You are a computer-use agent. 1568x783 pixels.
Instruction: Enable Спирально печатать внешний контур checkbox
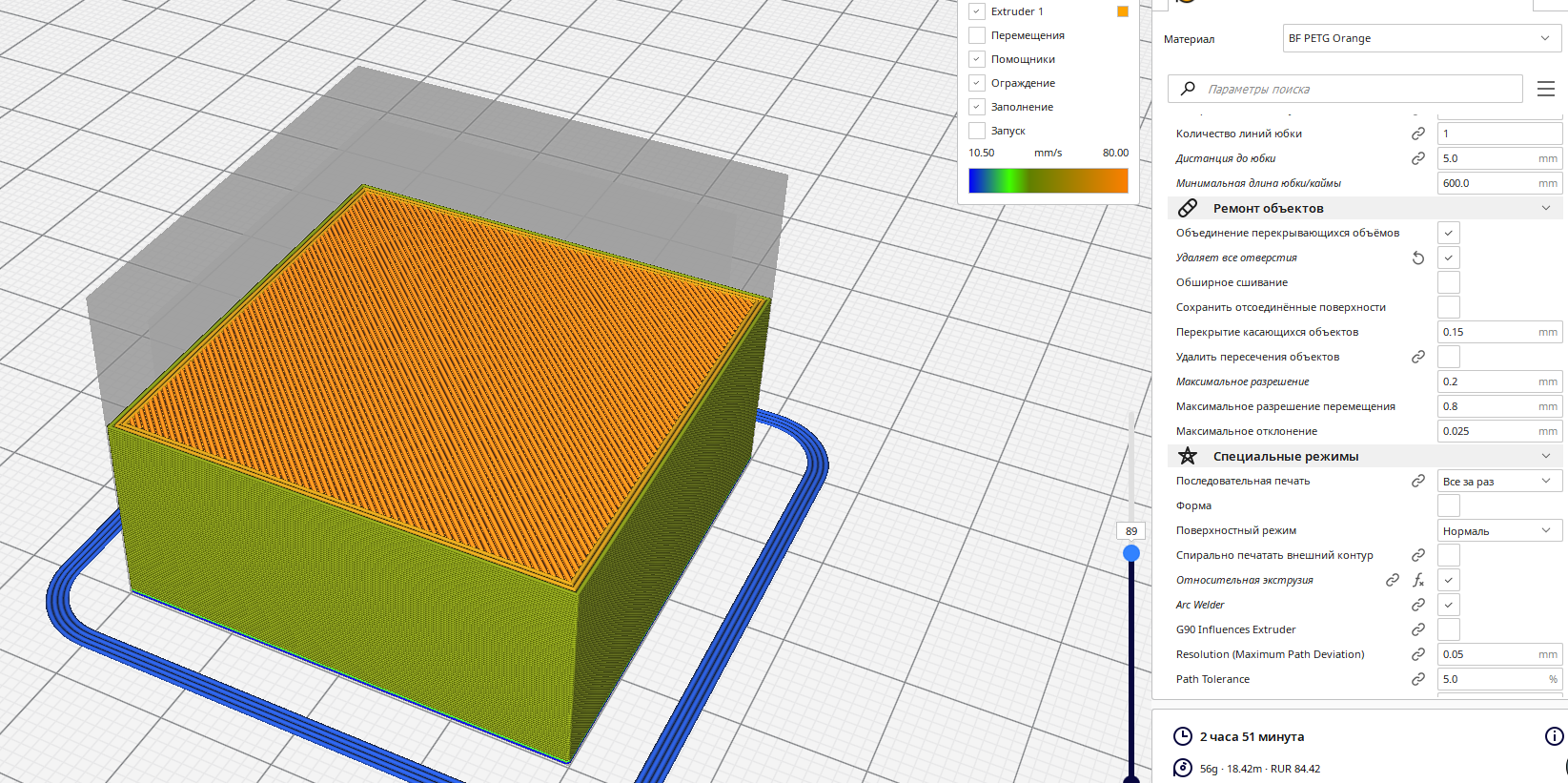coord(1449,555)
